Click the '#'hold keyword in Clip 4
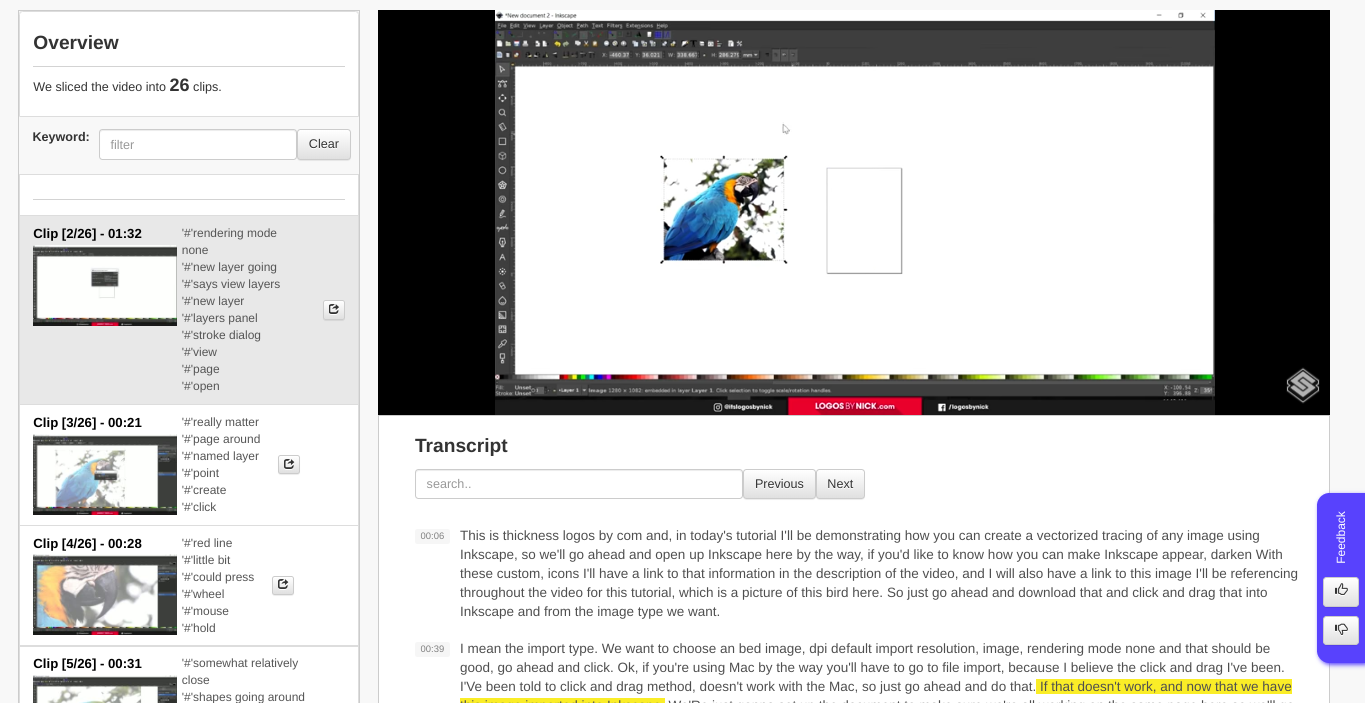The width and height of the screenshot is (1365, 703). pyautogui.click(x=198, y=628)
